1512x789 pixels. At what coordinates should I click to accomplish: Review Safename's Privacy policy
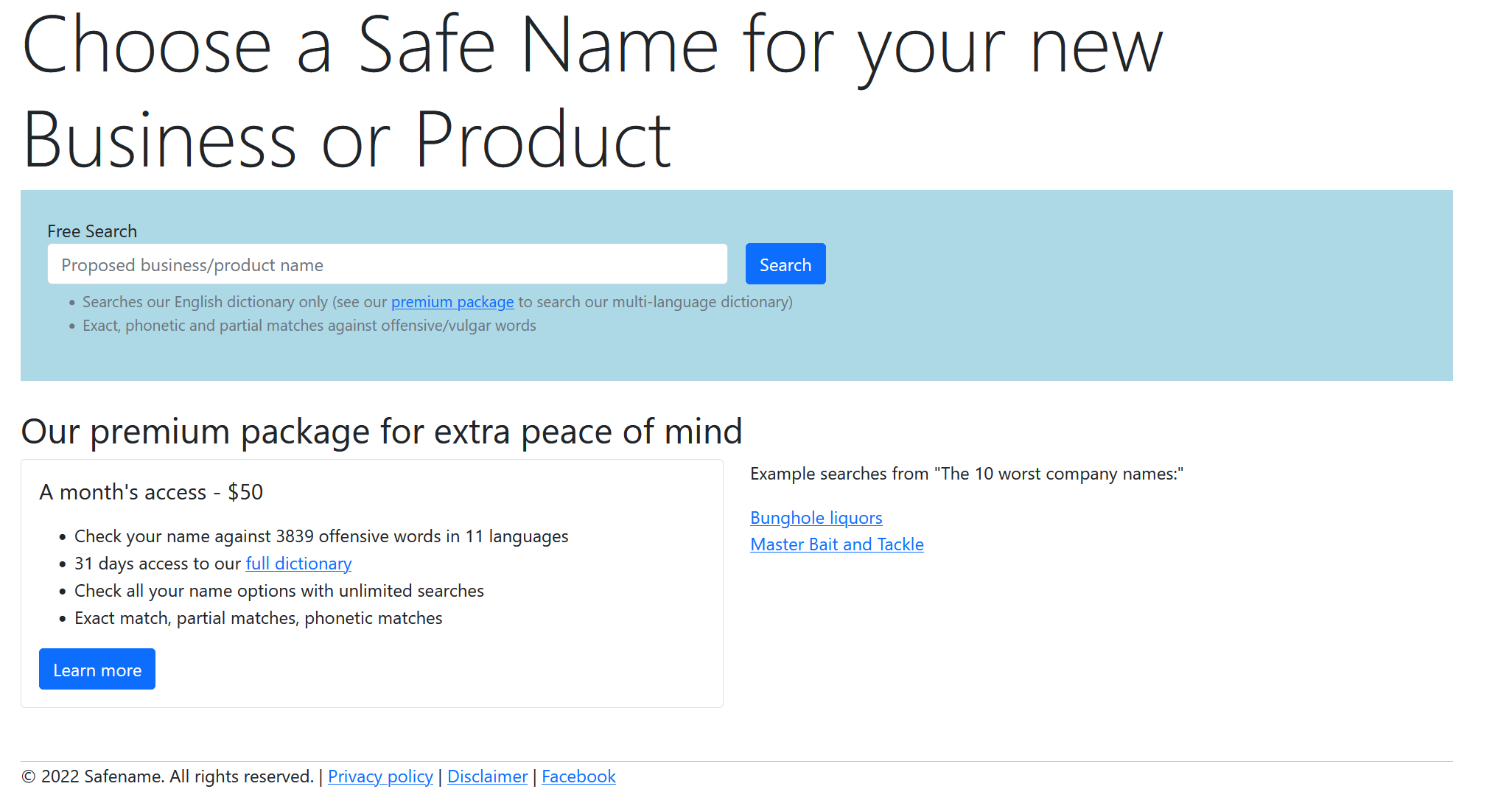(x=379, y=776)
